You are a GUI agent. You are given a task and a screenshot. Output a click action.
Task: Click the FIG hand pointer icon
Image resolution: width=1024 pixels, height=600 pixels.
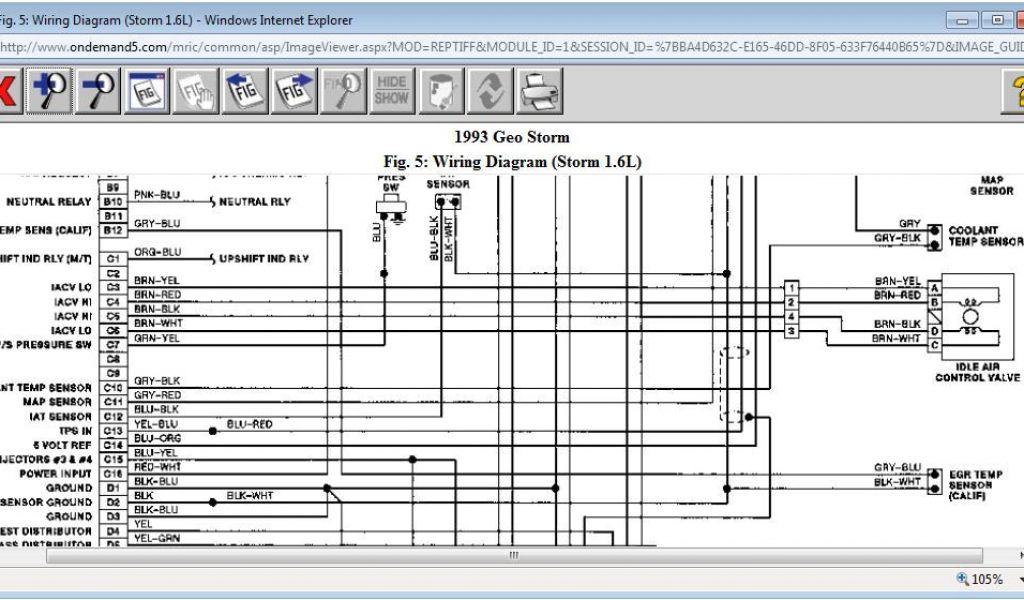tap(196, 92)
